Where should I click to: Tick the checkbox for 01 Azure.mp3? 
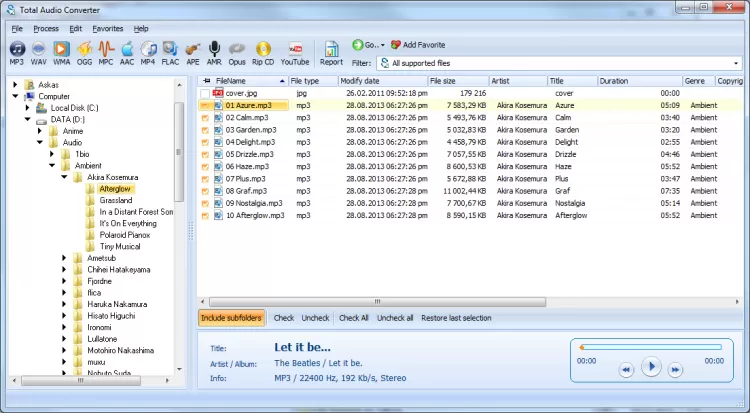205,105
